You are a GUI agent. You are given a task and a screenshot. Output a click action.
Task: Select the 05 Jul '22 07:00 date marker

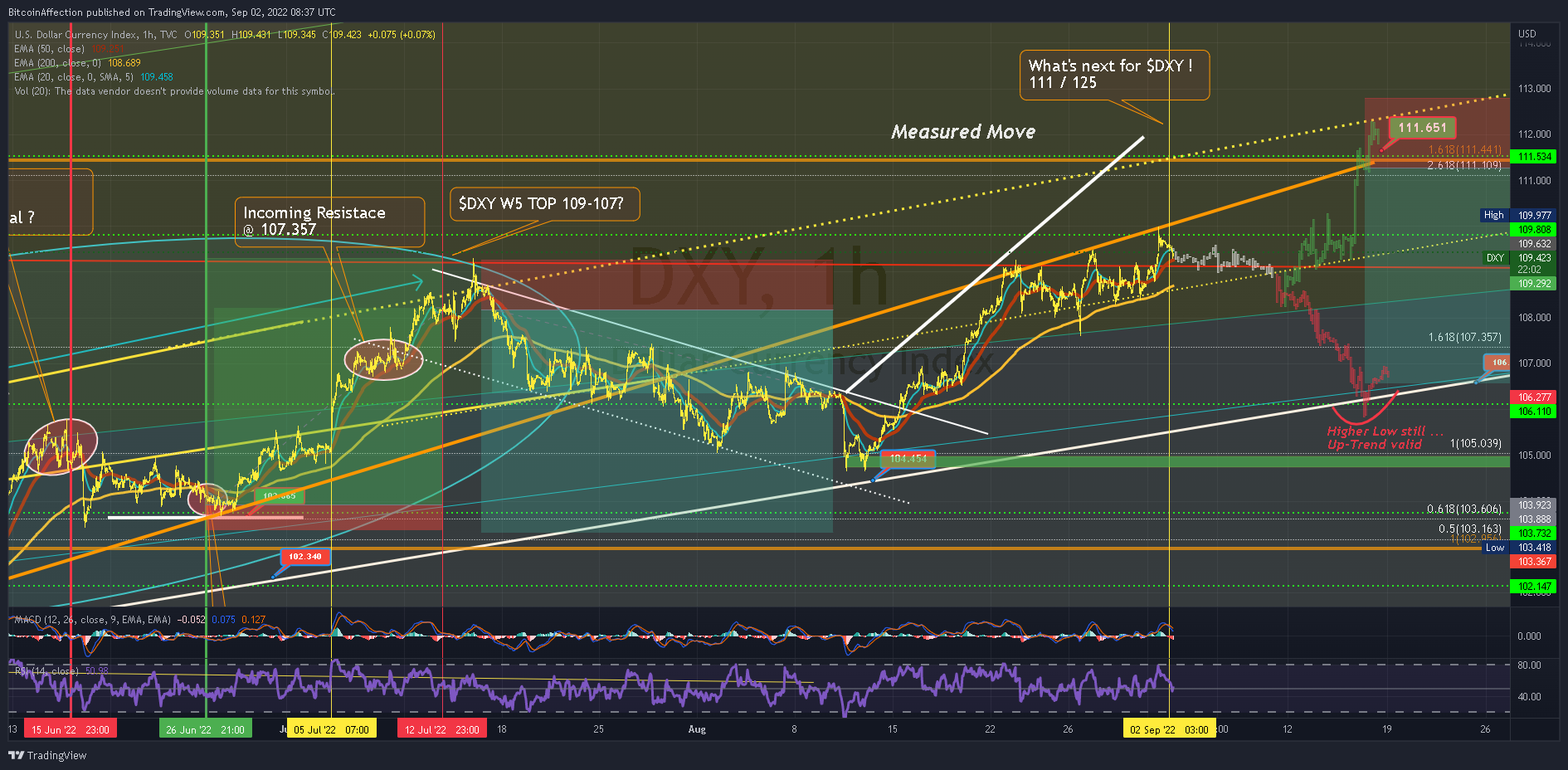(331, 729)
